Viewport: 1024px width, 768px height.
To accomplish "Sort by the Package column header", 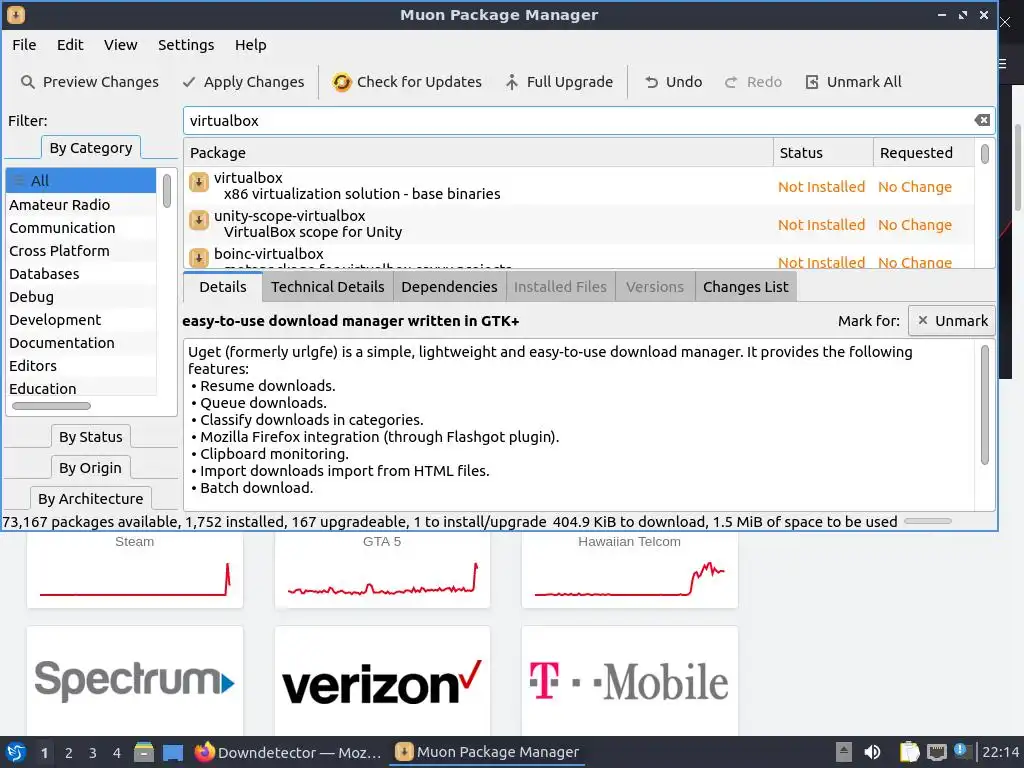I will [479, 153].
